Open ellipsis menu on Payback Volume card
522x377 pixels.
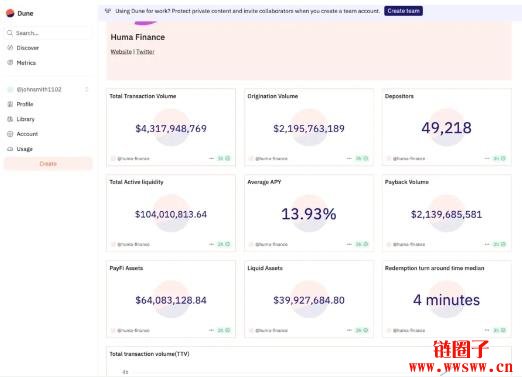click(487, 244)
